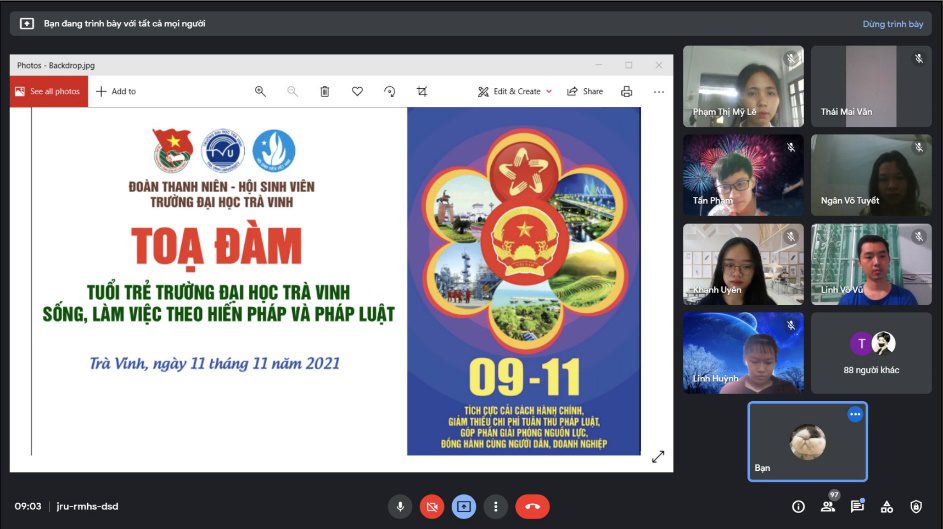Click the print icon in Photos
The image size is (943, 529).
tap(626, 91)
